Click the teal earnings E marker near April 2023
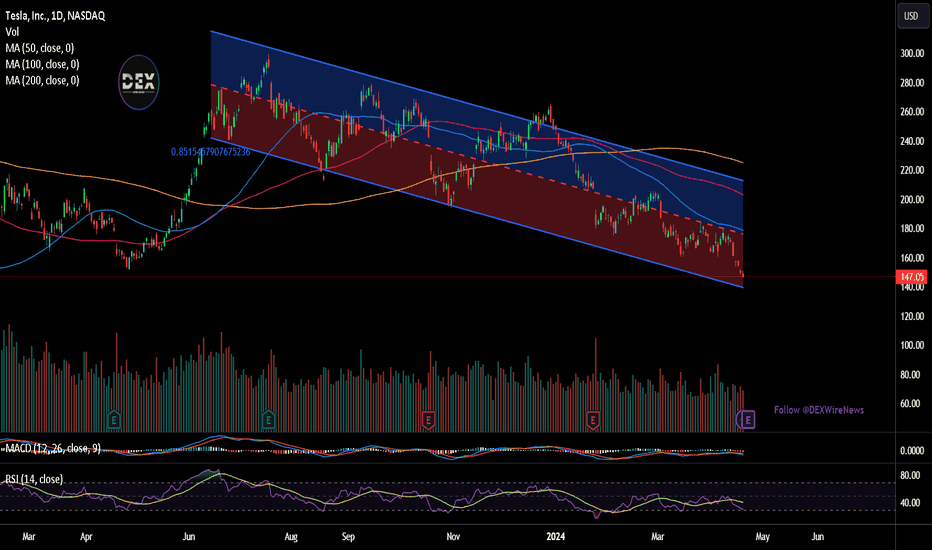Screen dimensions: 932x550 [x=114, y=420]
